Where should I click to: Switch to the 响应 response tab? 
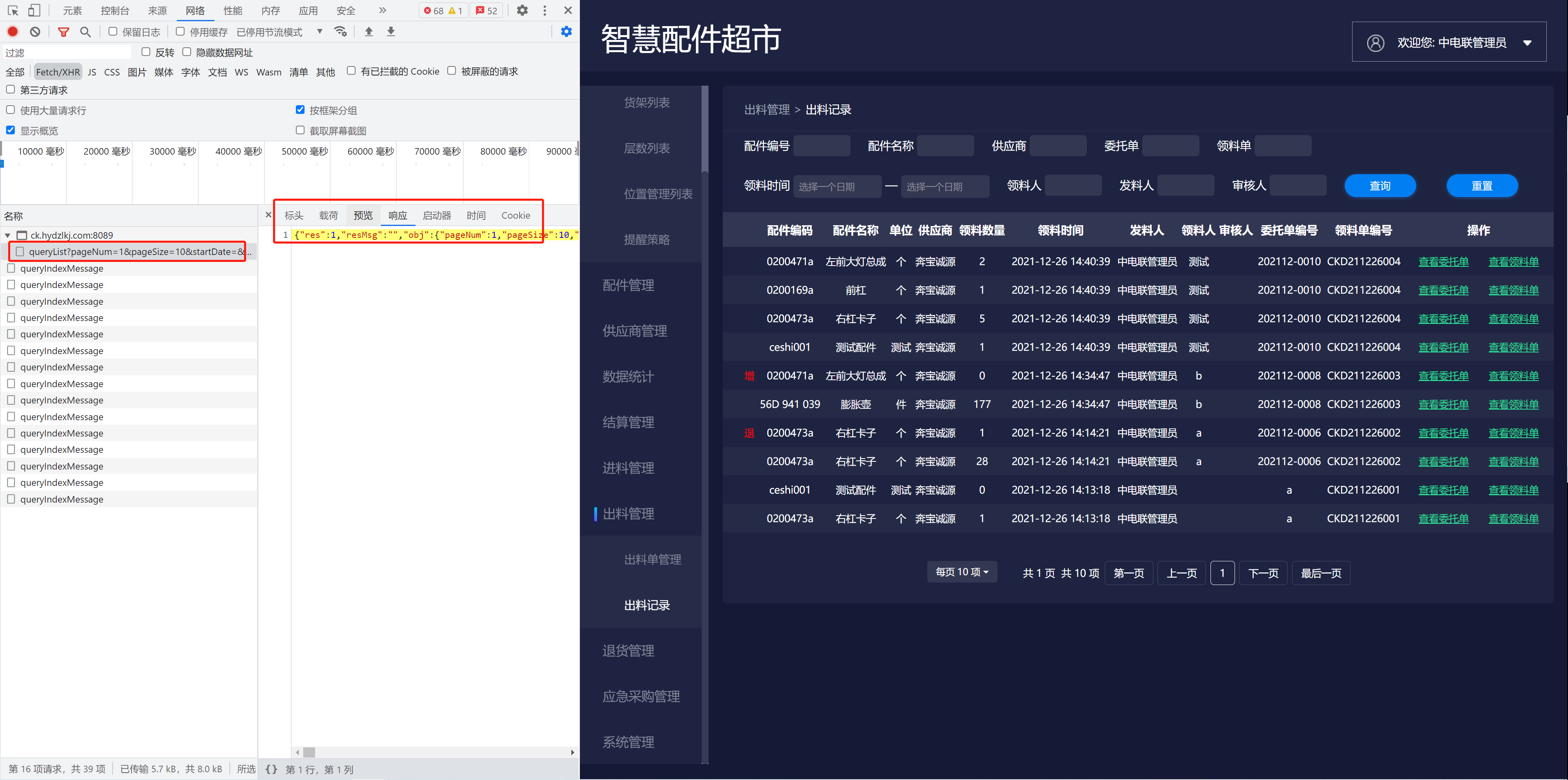[x=398, y=215]
